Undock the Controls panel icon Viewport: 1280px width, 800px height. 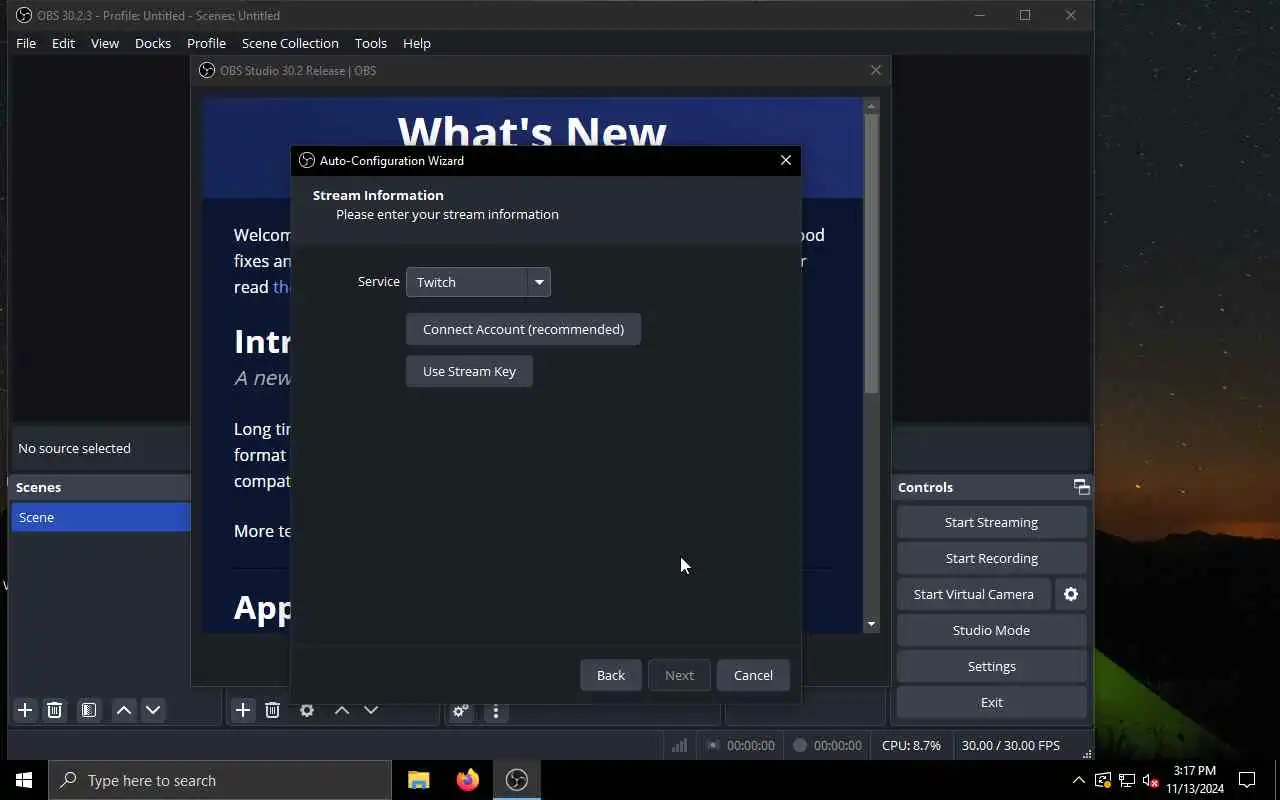pos(1081,487)
